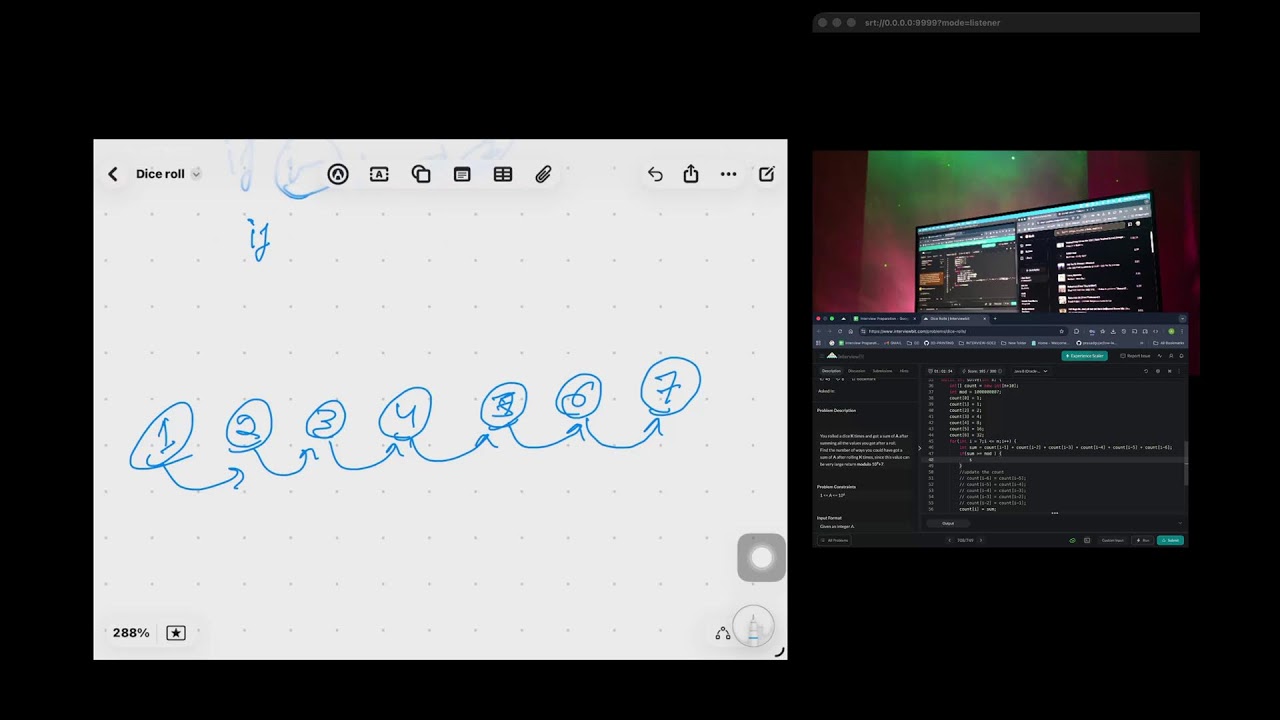Click the All Problems button

835,540
